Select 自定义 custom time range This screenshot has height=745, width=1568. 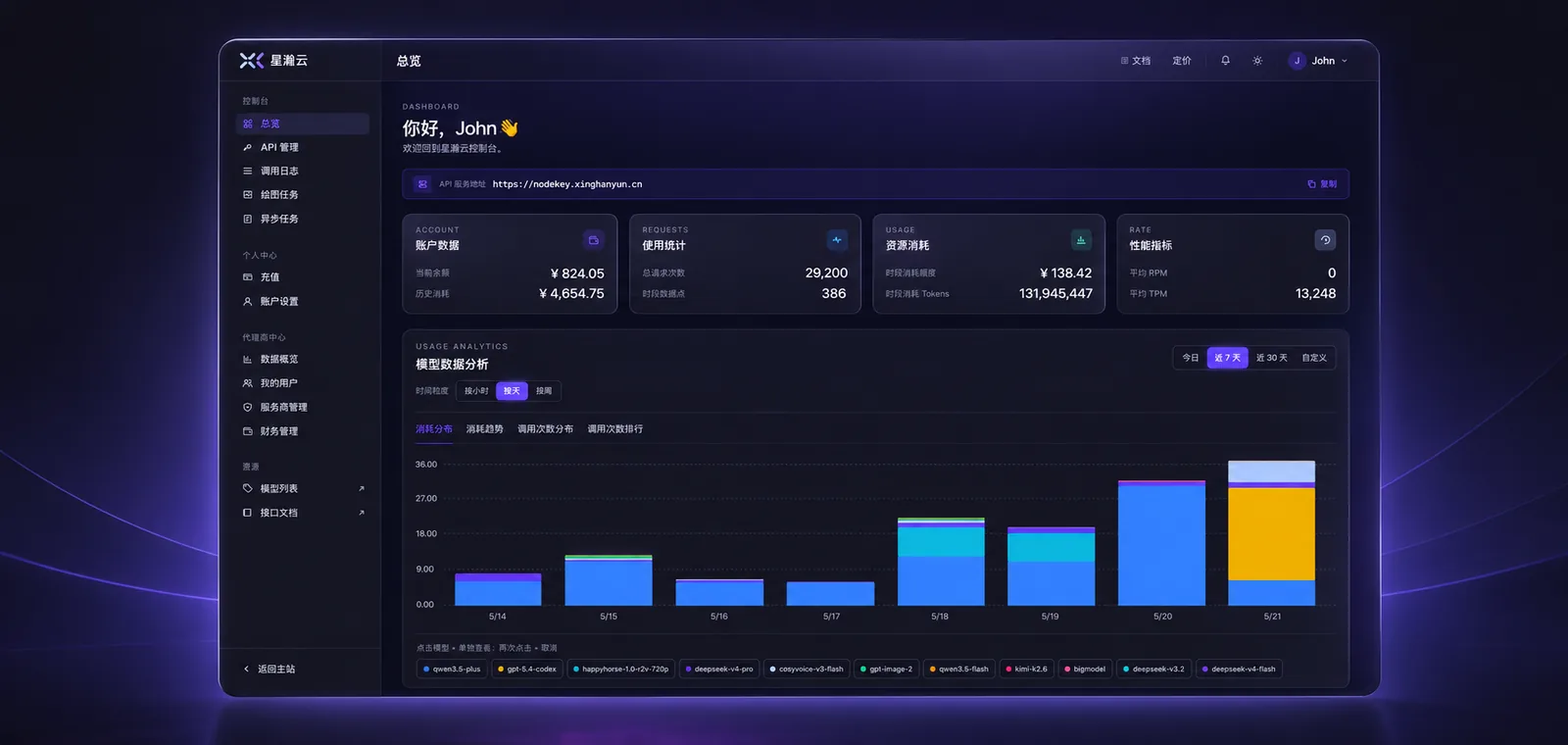click(1314, 358)
